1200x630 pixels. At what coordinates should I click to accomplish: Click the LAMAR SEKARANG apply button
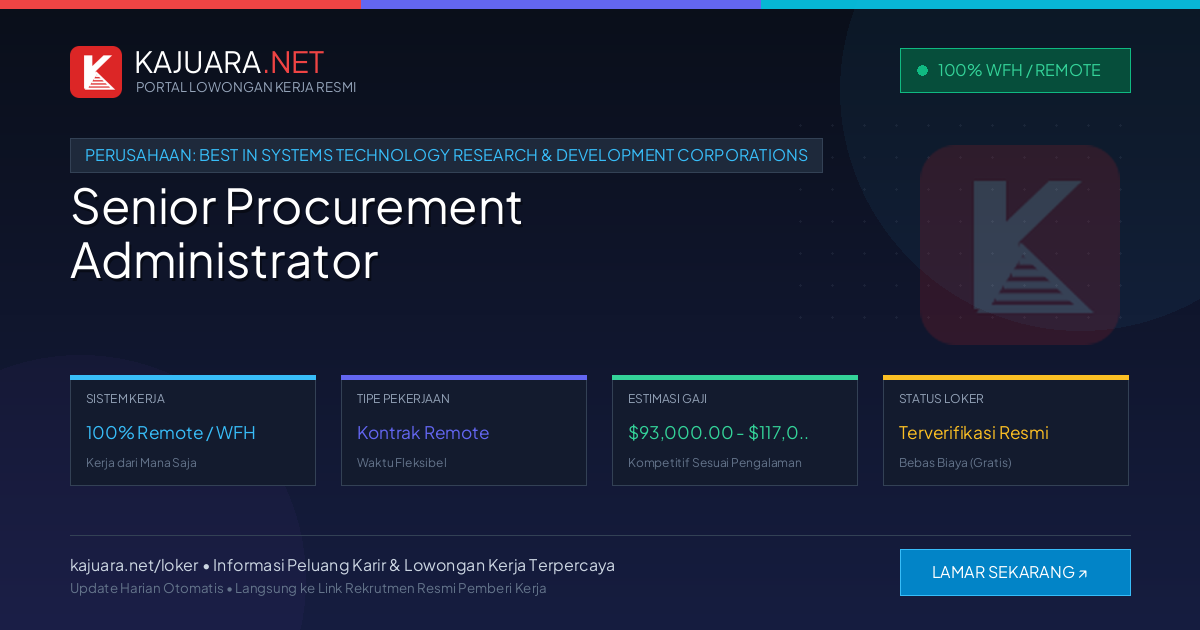(1015, 572)
